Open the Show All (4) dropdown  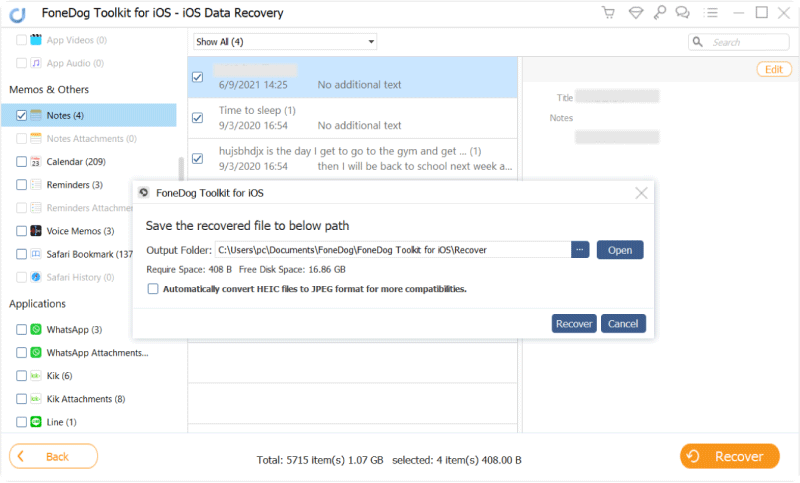[285, 42]
